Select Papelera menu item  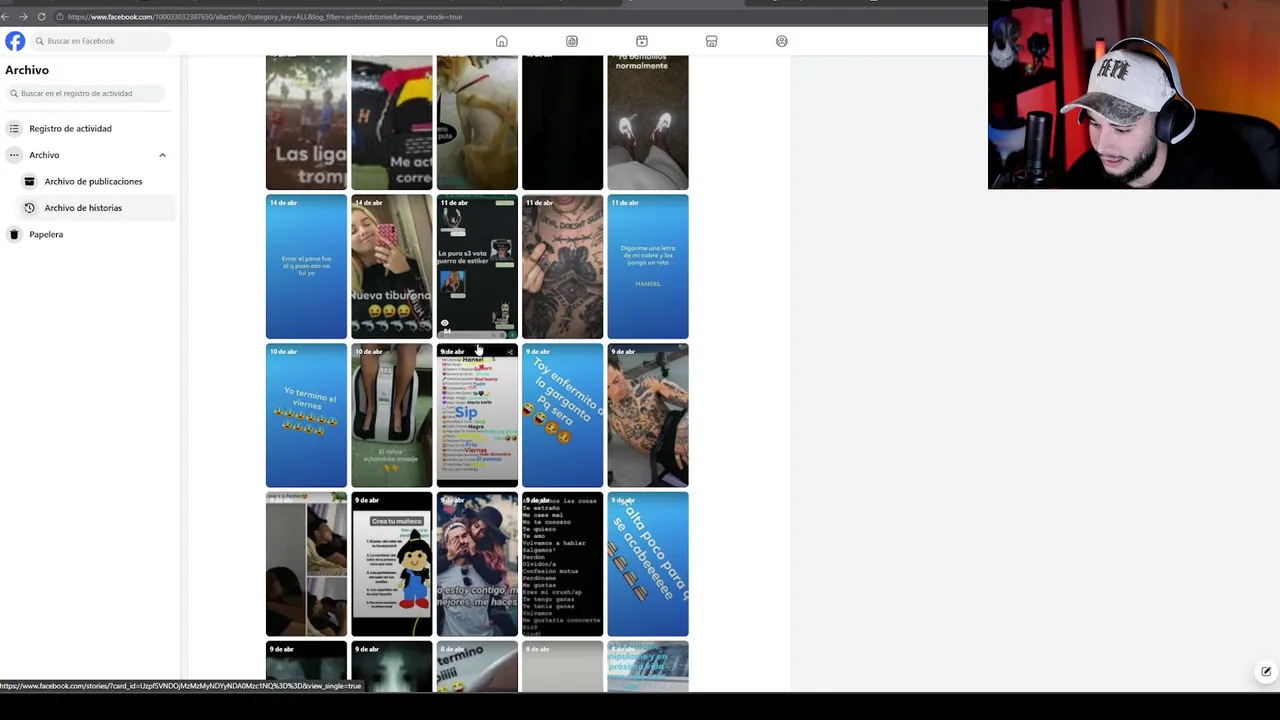point(88,234)
